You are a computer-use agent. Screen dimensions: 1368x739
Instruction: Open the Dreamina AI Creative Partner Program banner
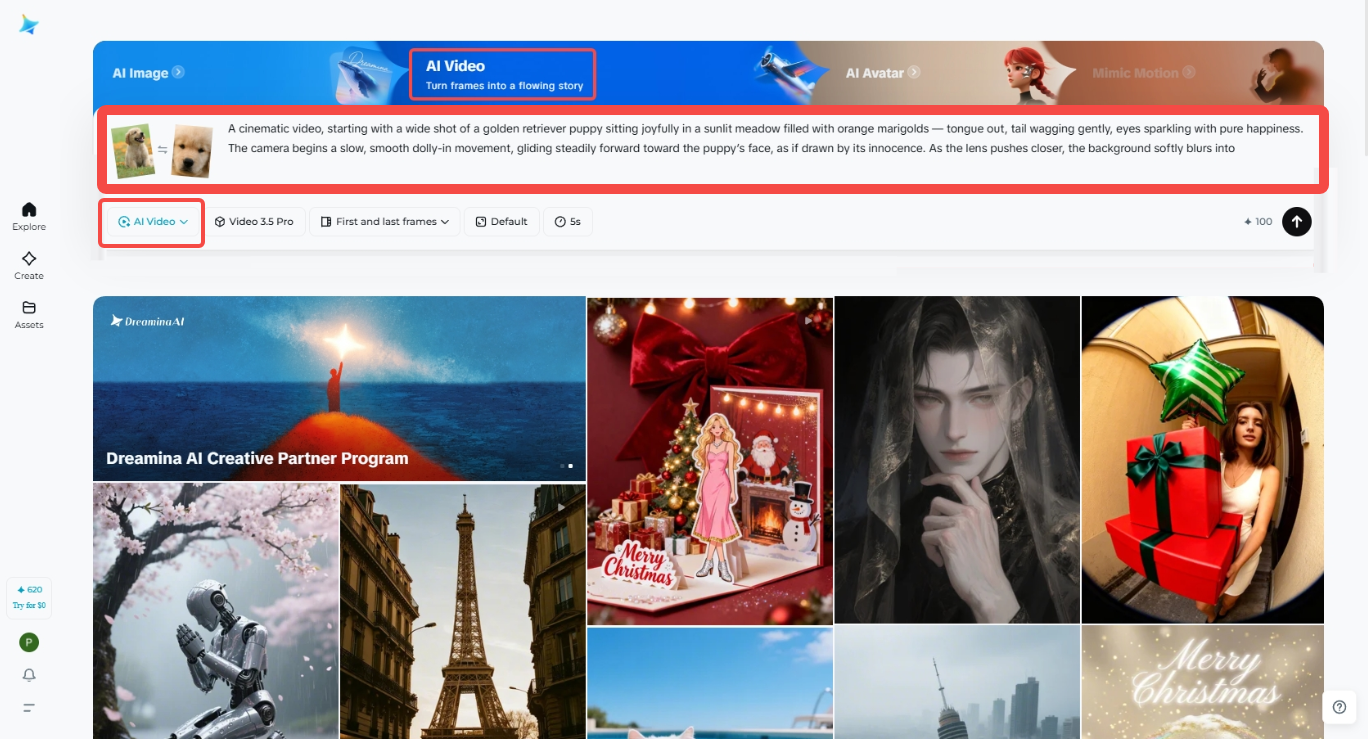(339, 388)
